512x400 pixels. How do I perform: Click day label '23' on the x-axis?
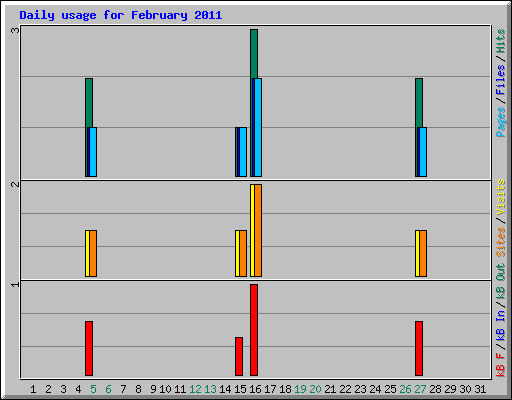pyautogui.click(x=360, y=389)
